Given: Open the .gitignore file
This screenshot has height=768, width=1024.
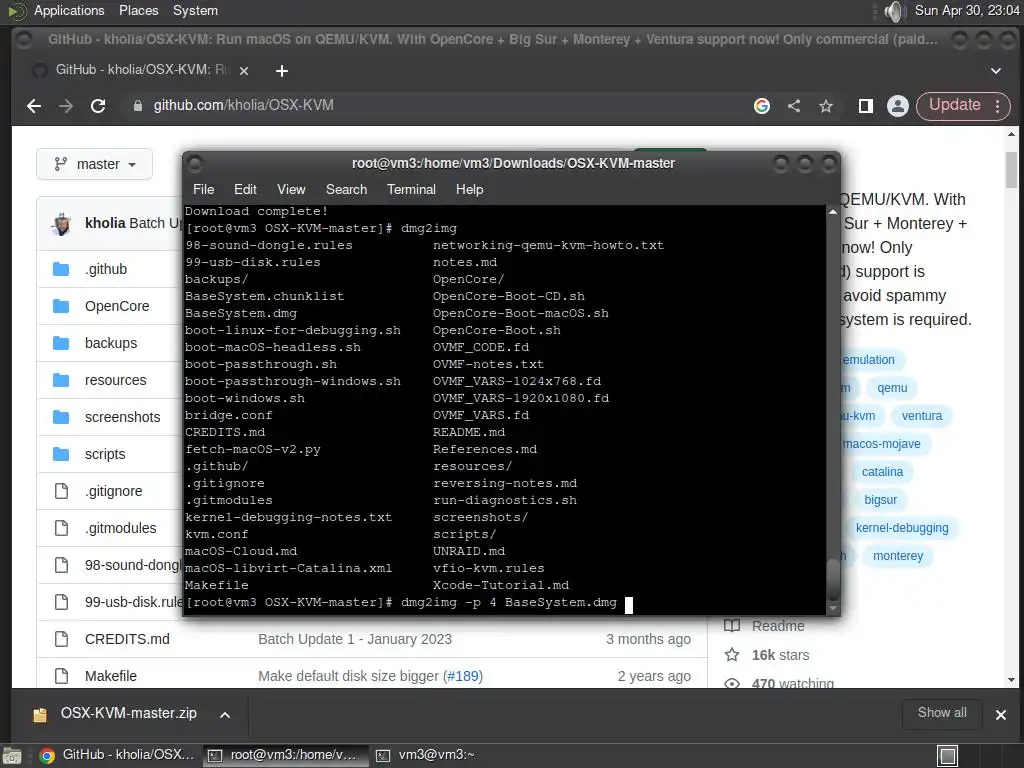Looking at the screenshot, I should [114, 491].
